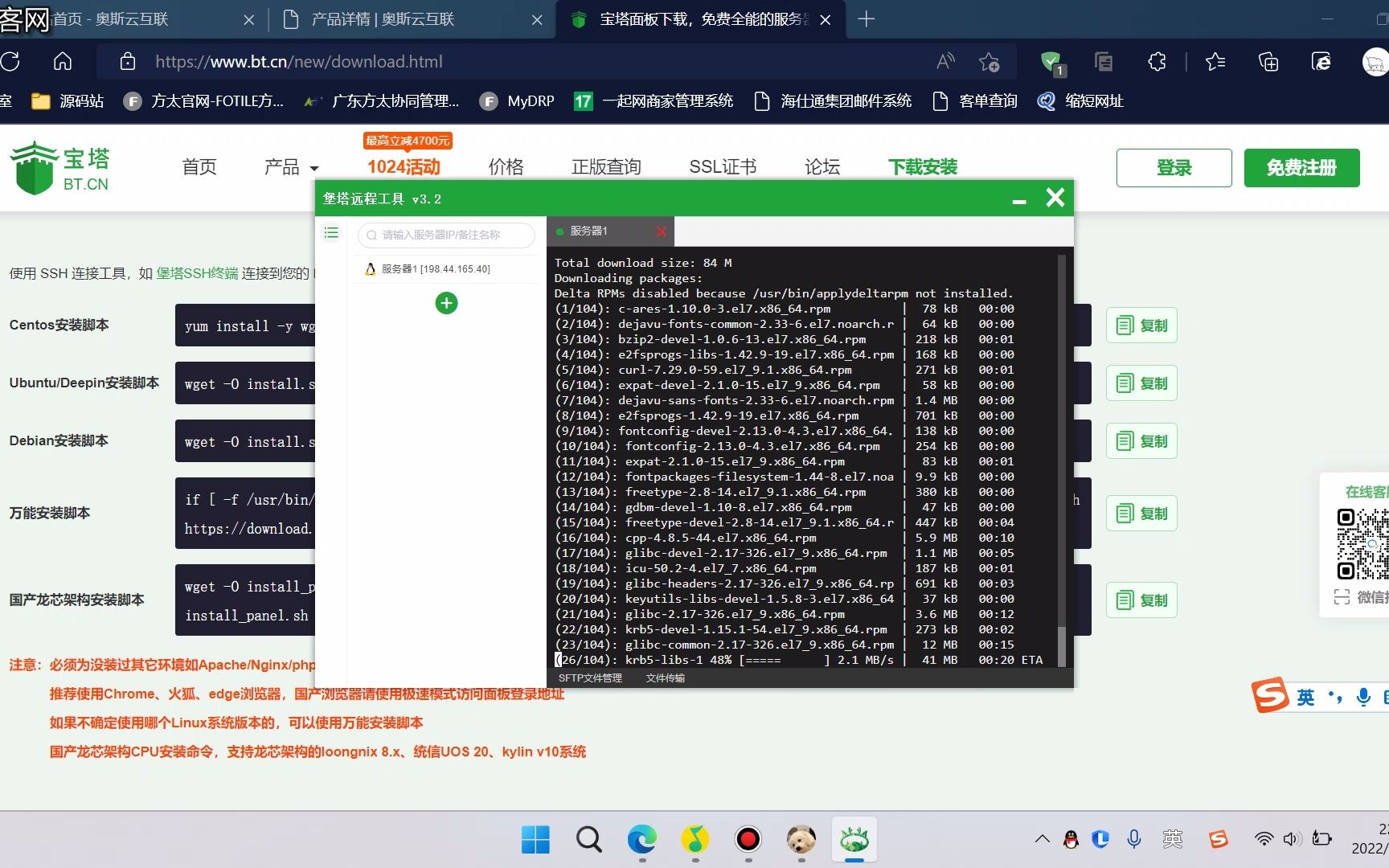Open the 文件传输 tab
Screen dimensions: 1389x868
(x=666, y=678)
